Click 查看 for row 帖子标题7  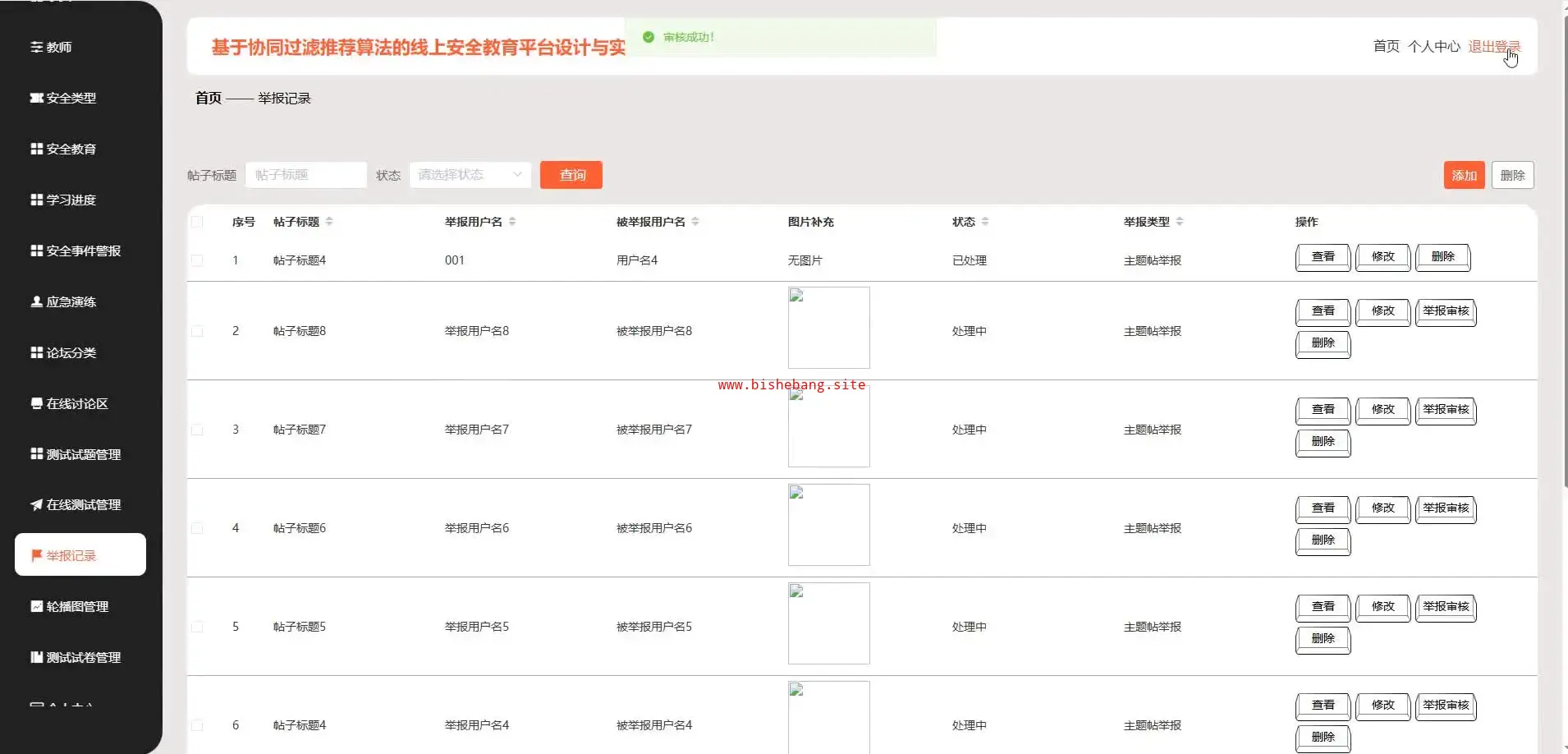1323,411
